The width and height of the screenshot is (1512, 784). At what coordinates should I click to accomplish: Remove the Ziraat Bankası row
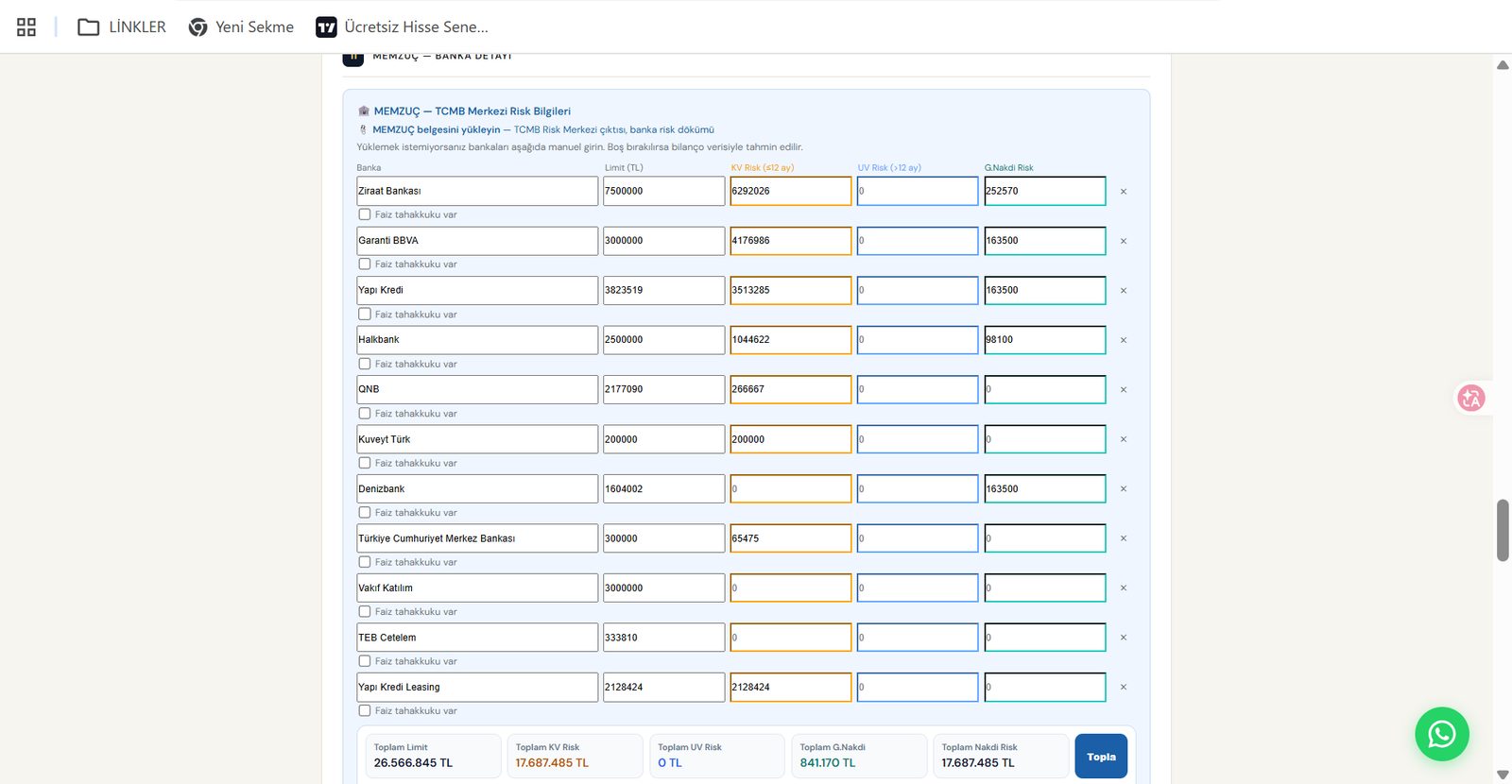(x=1124, y=192)
